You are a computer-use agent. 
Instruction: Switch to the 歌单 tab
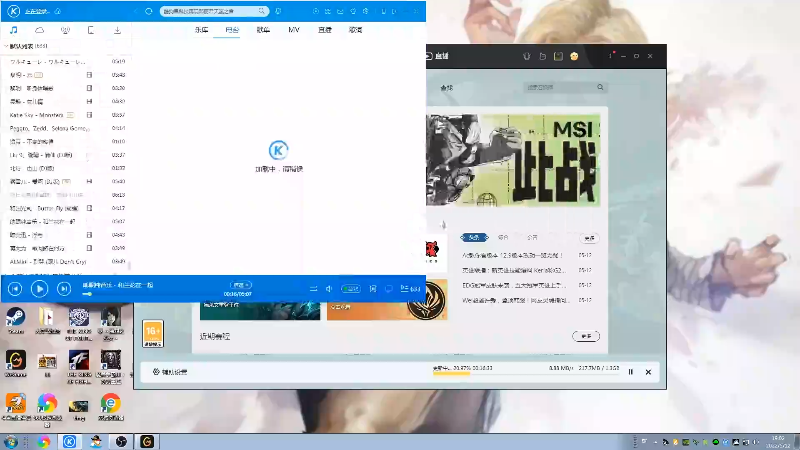click(263, 30)
